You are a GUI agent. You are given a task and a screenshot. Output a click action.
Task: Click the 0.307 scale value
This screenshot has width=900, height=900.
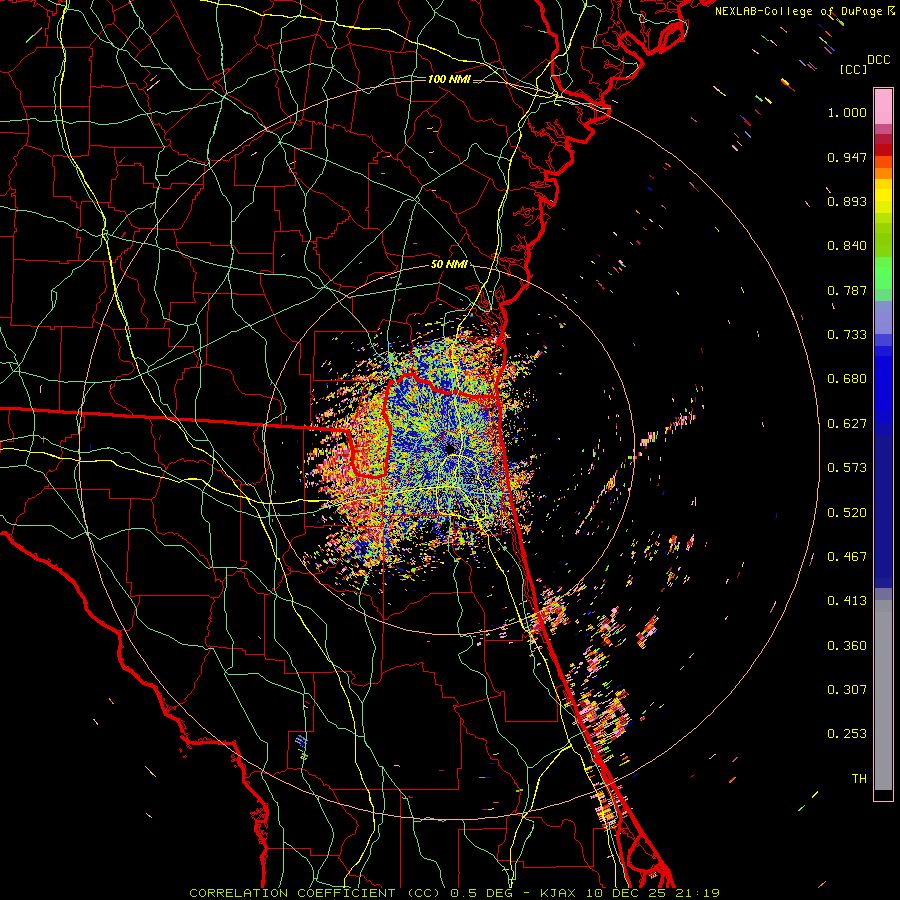[x=847, y=689]
